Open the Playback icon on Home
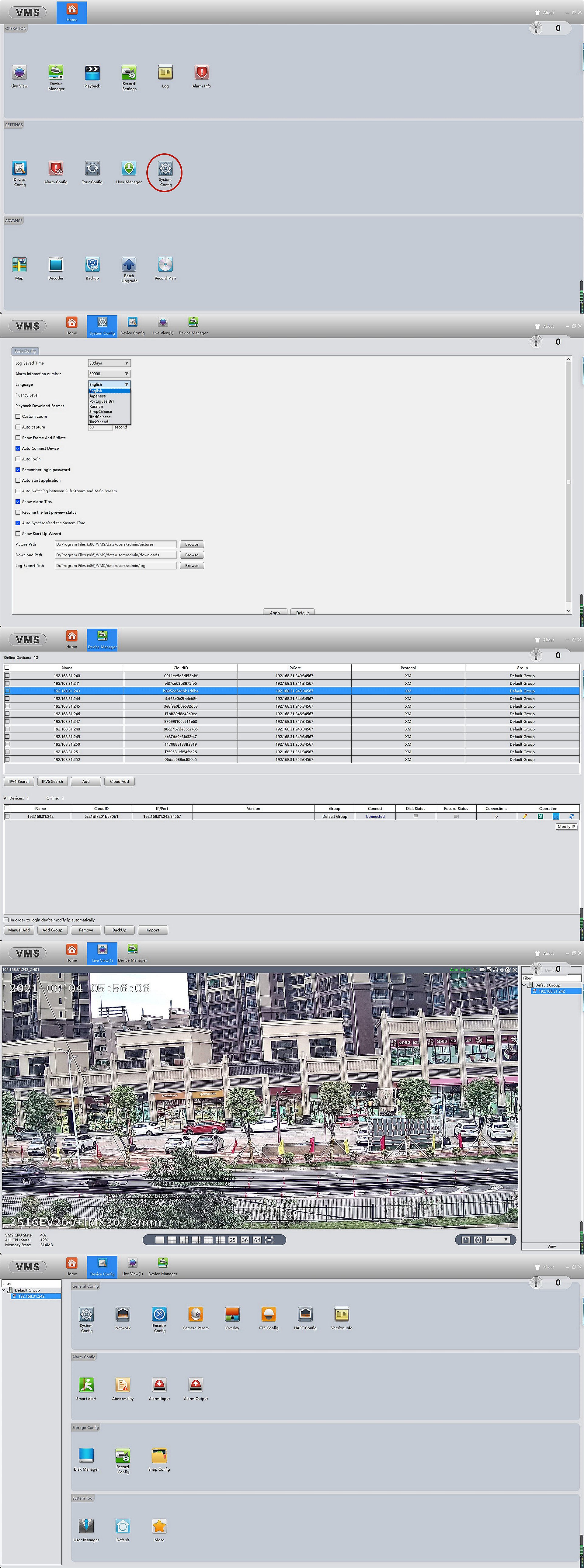 pos(92,73)
